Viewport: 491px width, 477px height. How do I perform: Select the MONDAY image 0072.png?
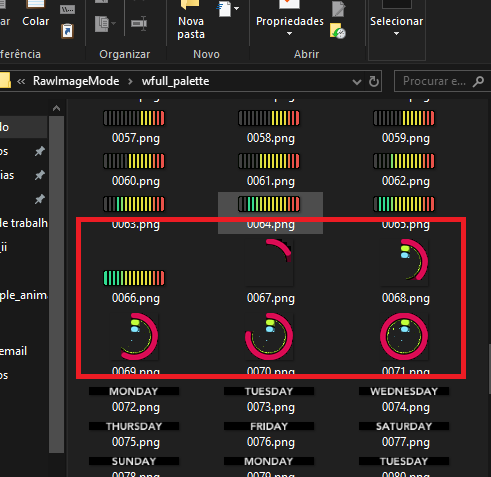134,391
